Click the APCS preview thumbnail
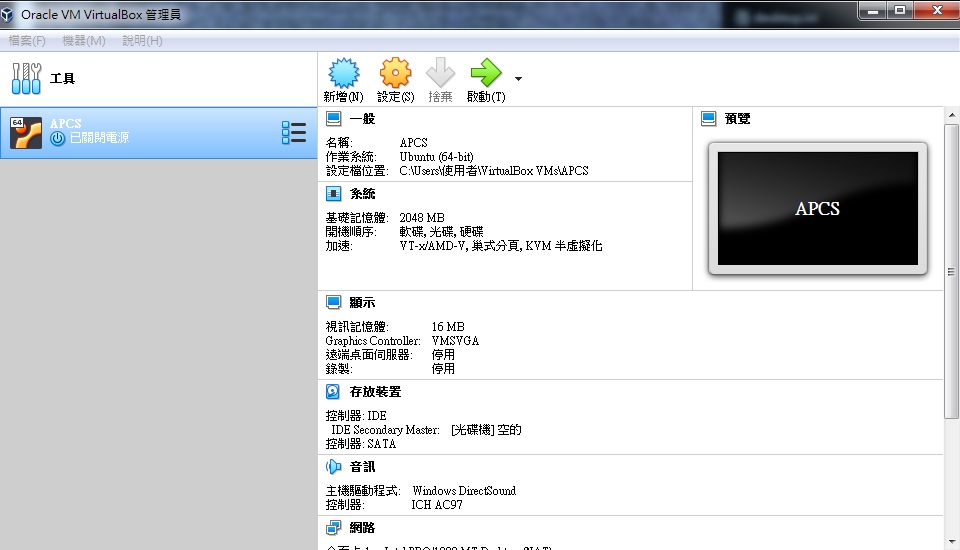 817,209
